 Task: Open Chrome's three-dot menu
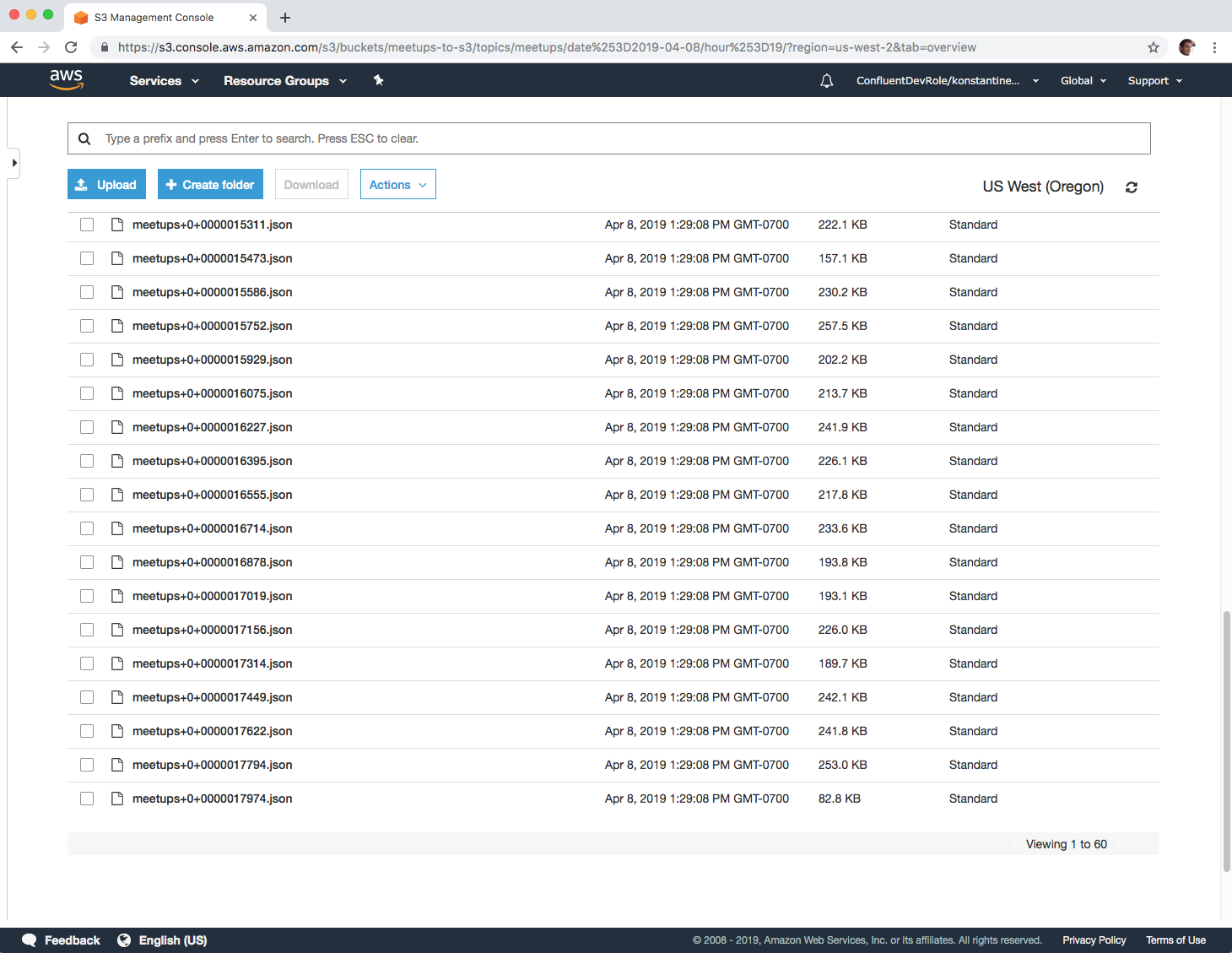pos(1214,47)
